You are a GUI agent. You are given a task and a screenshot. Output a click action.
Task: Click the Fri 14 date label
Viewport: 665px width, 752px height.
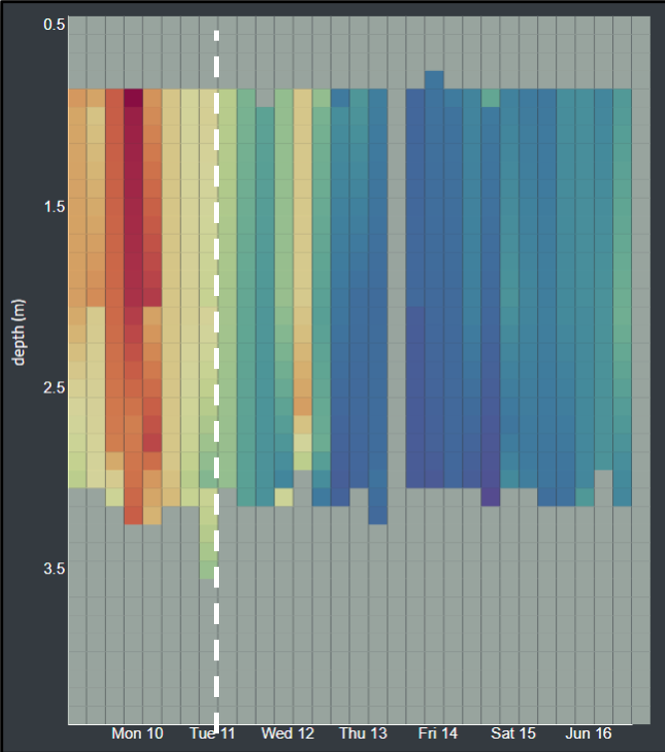438,734
